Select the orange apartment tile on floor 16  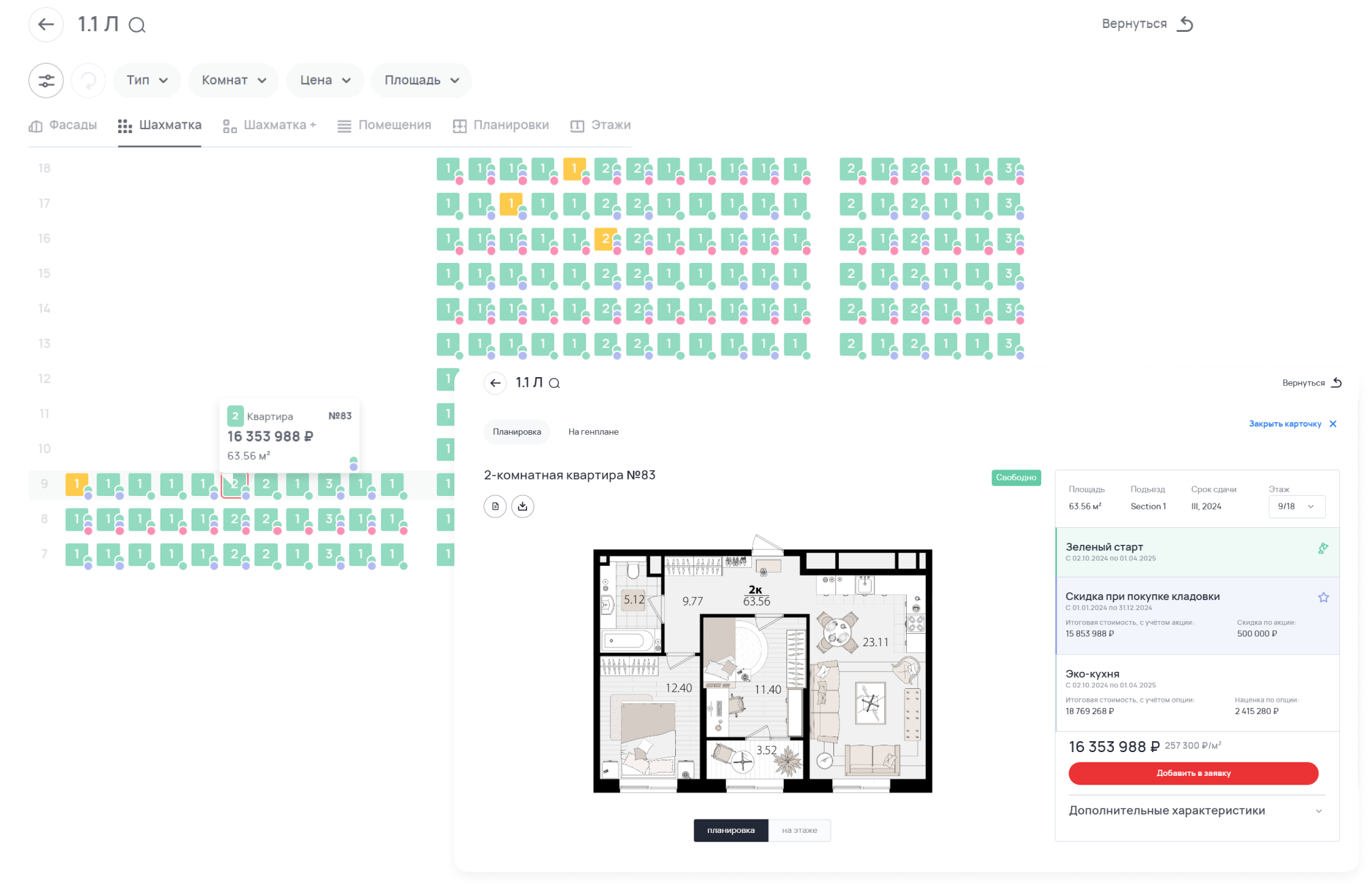[x=604, y=238]
